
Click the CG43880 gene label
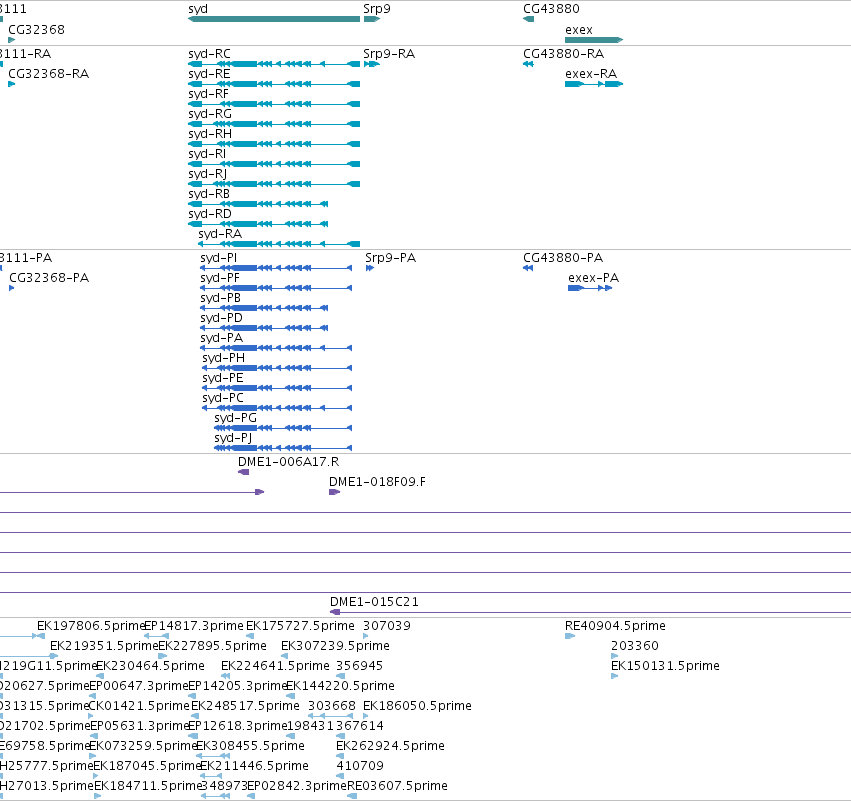[551, 9]
